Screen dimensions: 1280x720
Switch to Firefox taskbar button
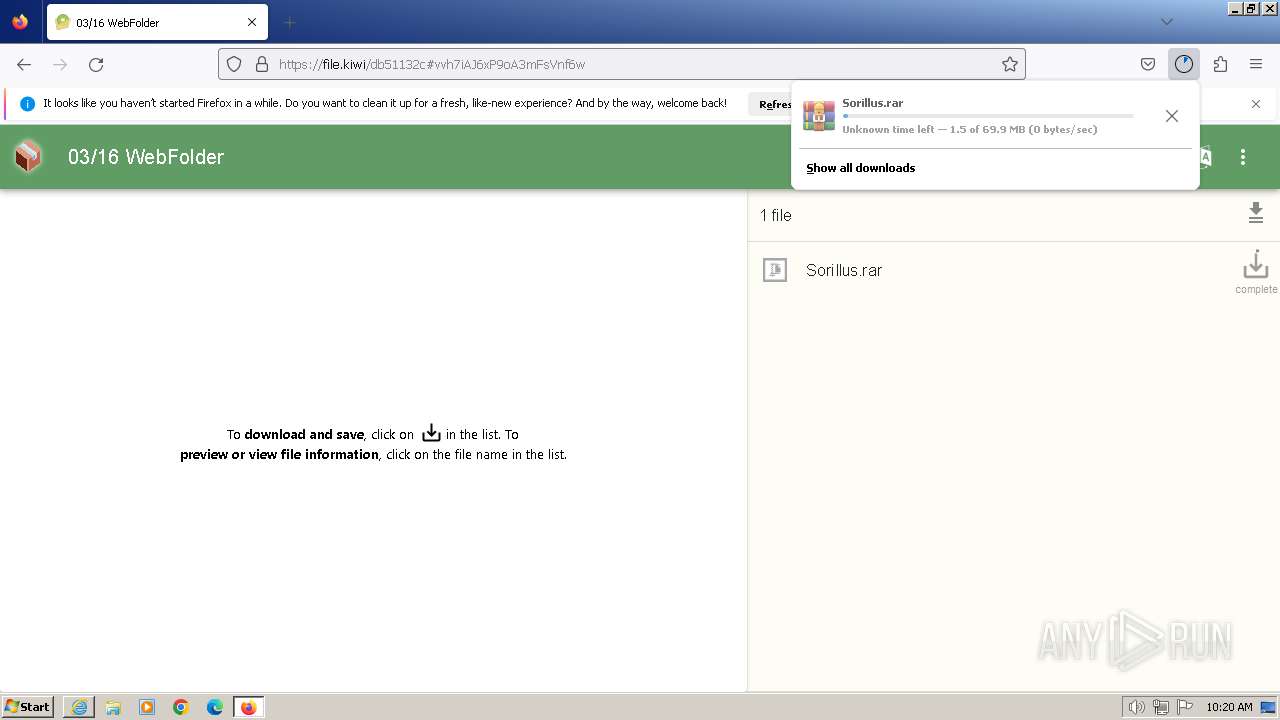248,707
